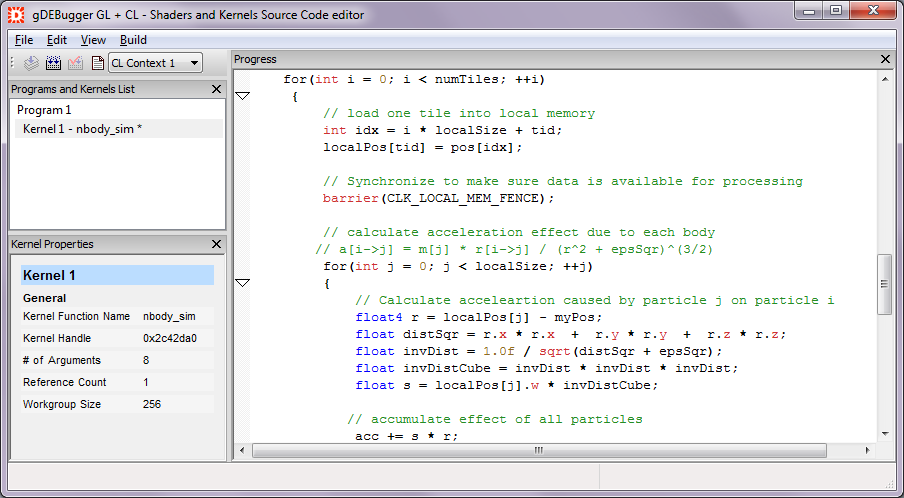
Task: Click the vertical scrollbar thumb in code editor
Action: pyautogui.click(x=884, y=285)
